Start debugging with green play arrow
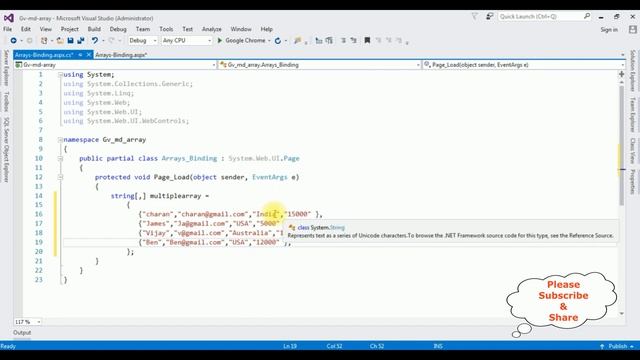 coord(220,40)
